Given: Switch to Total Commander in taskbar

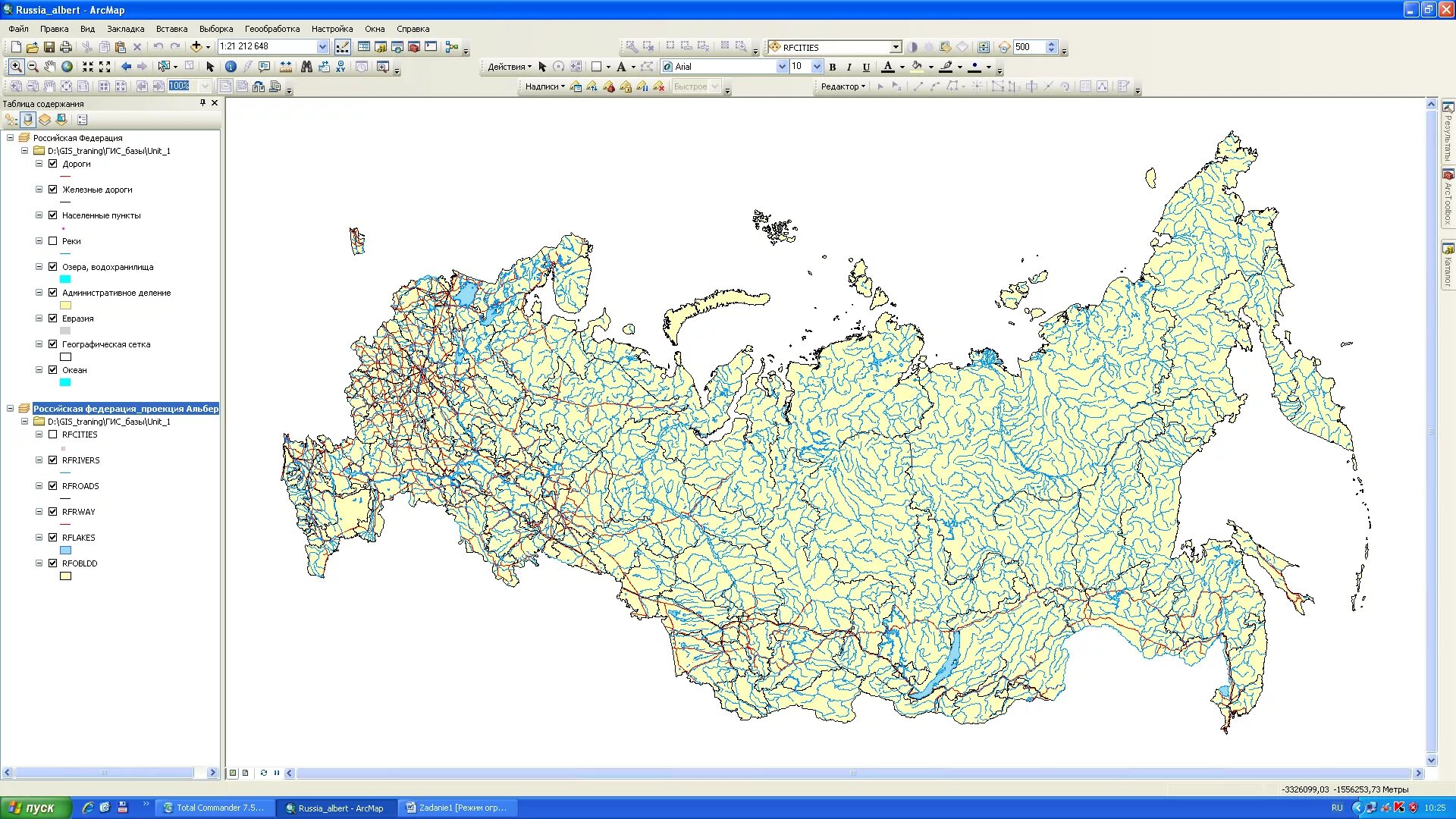Looking at the screenshot, I should pyautogui.click(x=214, y=808).
